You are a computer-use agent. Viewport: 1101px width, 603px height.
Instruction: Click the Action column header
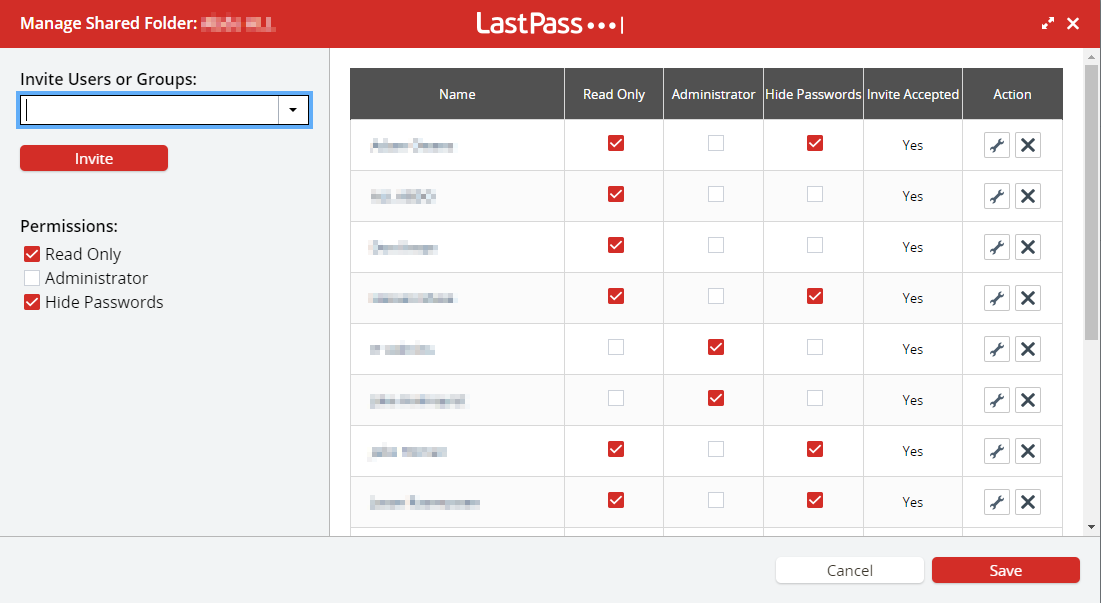tap(1013, 94)
